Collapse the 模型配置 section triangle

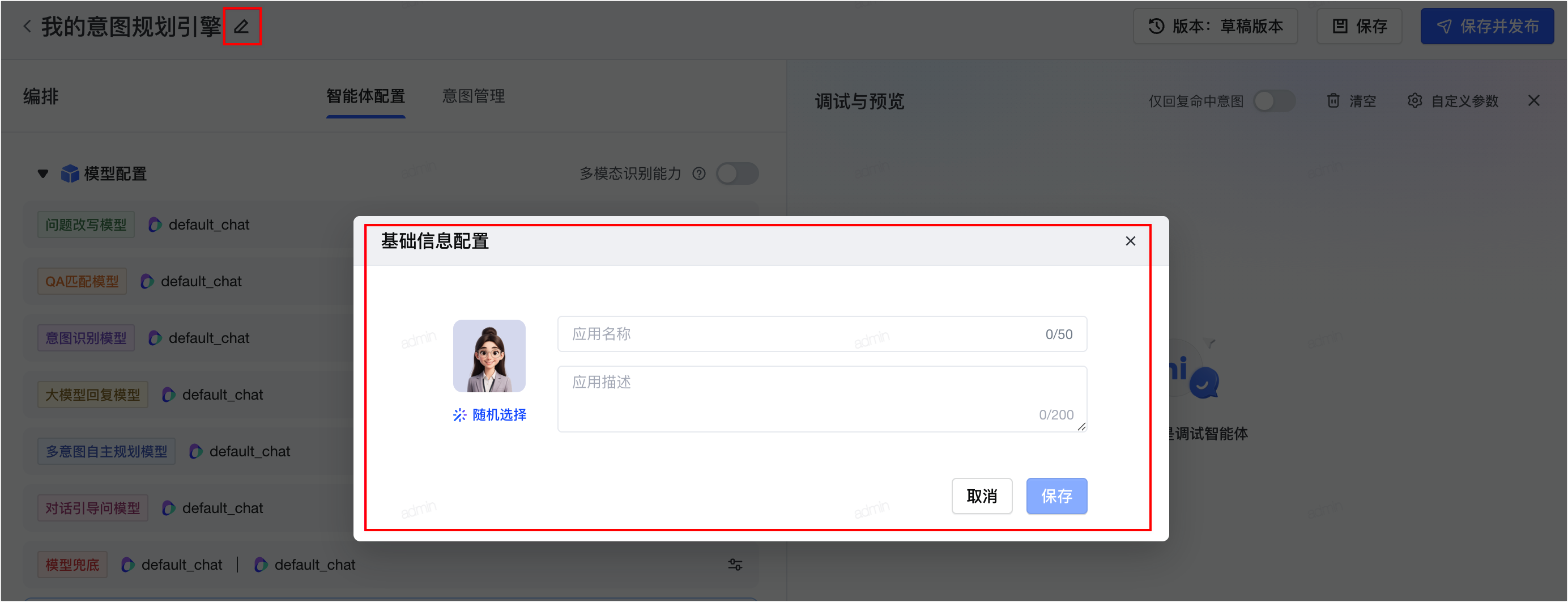point(42,174)
